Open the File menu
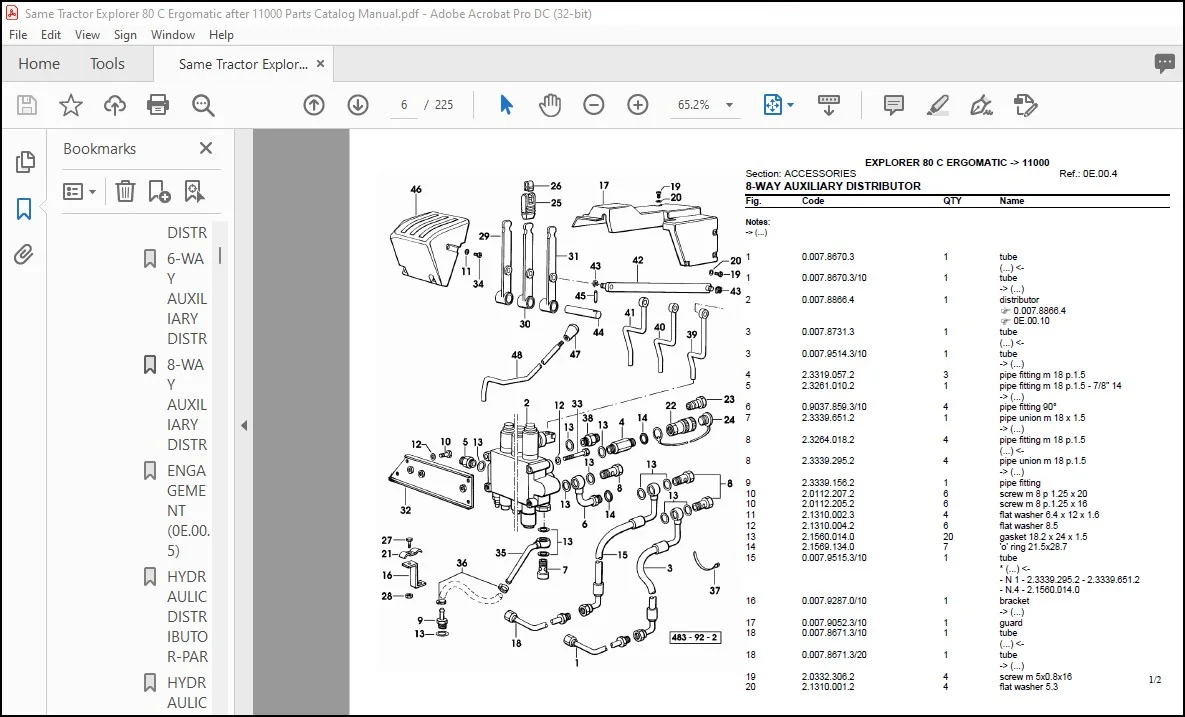Image resolution: width=1185 pixels, height=717 pixels. 18,35
